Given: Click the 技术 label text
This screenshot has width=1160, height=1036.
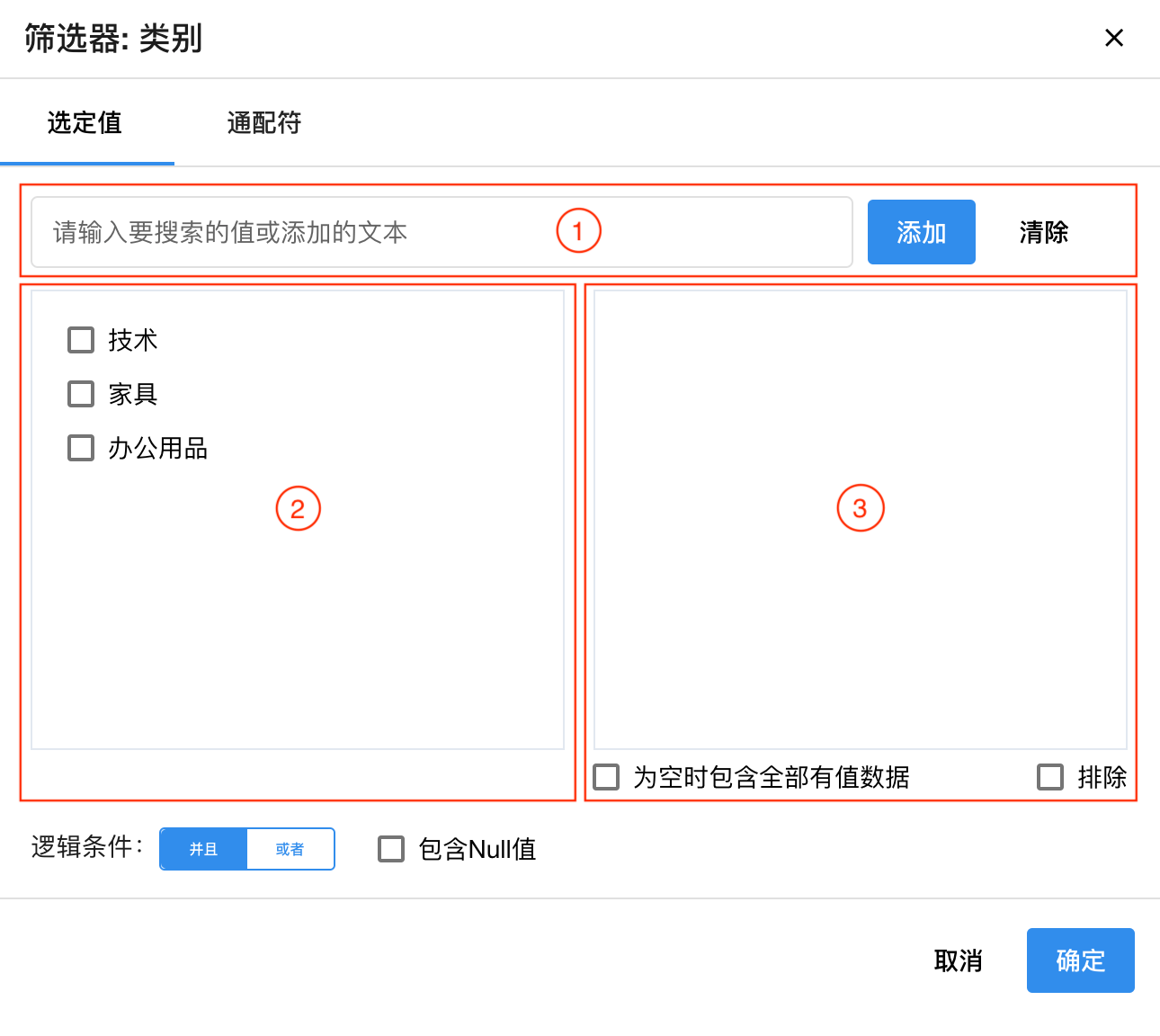Looking at the screenshot, I should coord(133,340).
